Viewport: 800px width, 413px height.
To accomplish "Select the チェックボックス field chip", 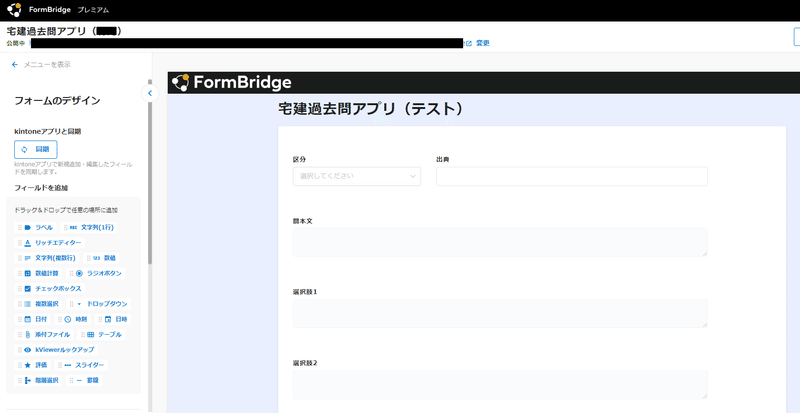I will tap(50, 289).
